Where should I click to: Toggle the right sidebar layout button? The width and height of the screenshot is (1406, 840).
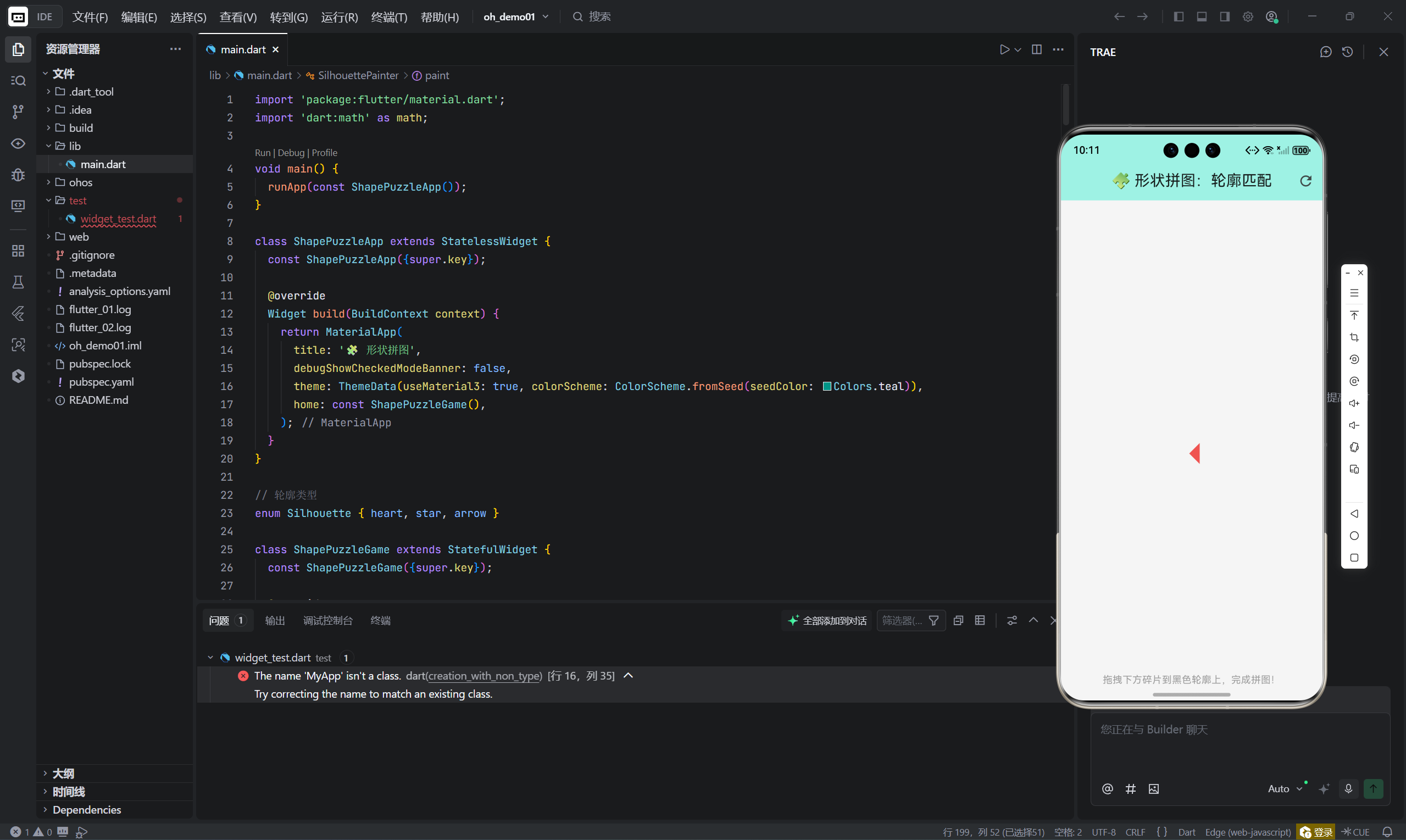[x=1224, y=16]
